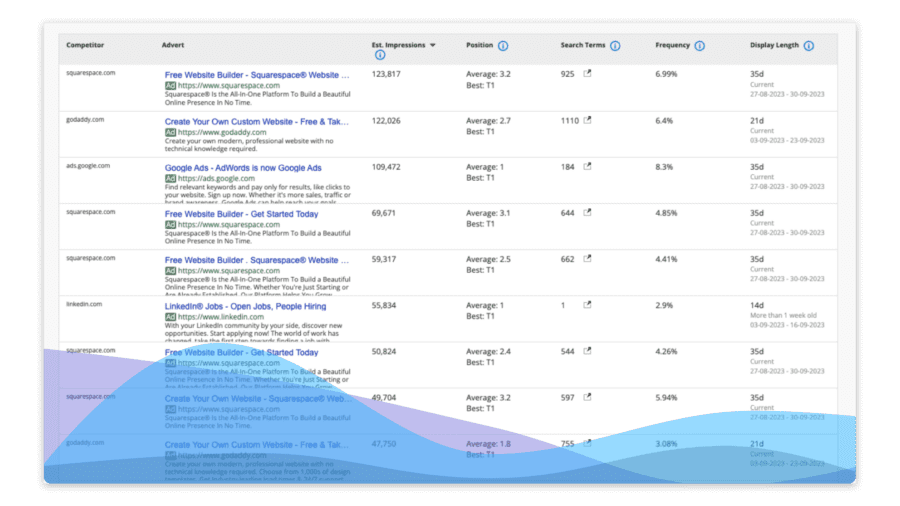
Task: Open search terms for 925 row
Action: coord(587,73)
